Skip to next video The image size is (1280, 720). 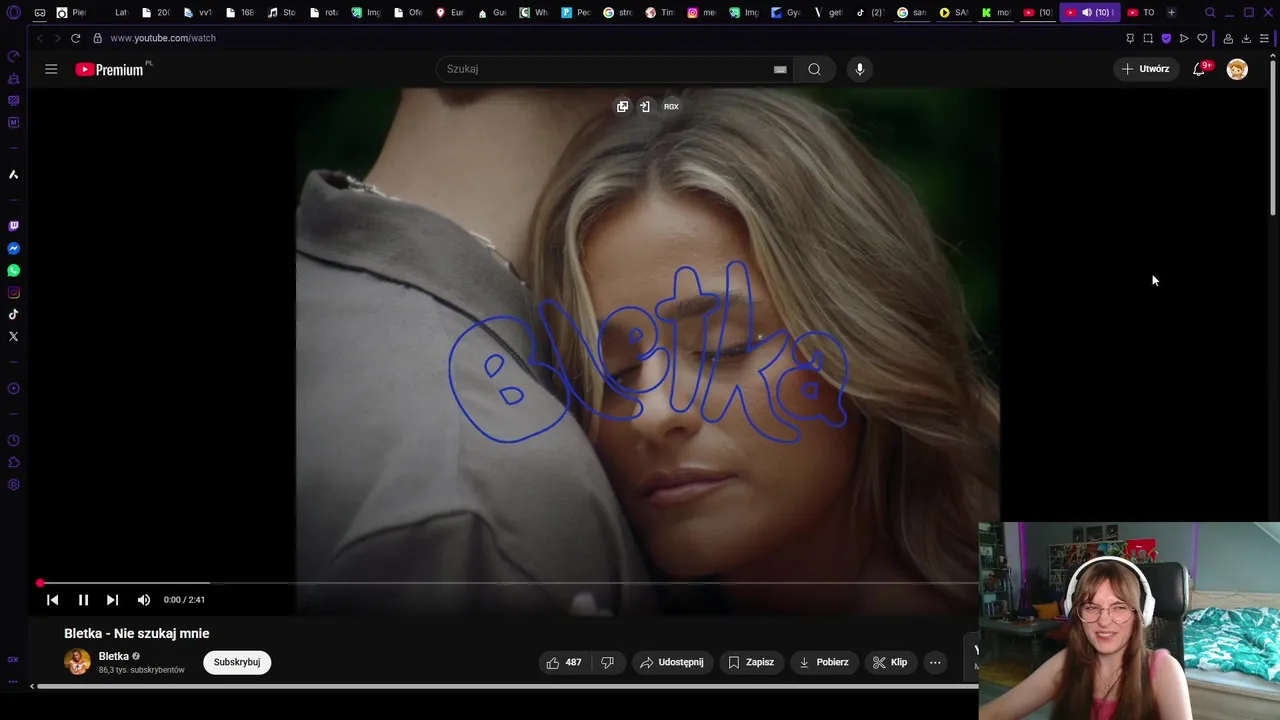point(112,600)
